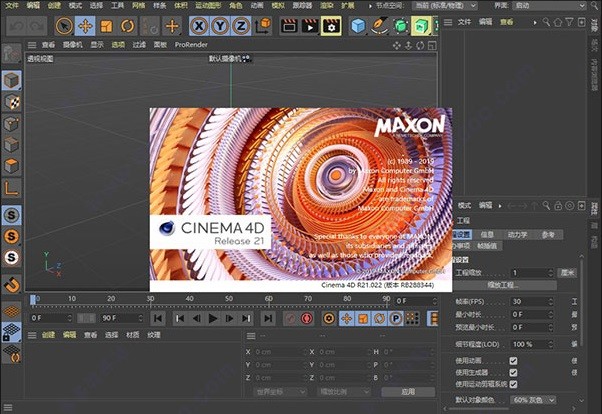This screenshot has height=414, width=602.
Task: Open the 创建 menu in main menu bar
Action: 54,5
